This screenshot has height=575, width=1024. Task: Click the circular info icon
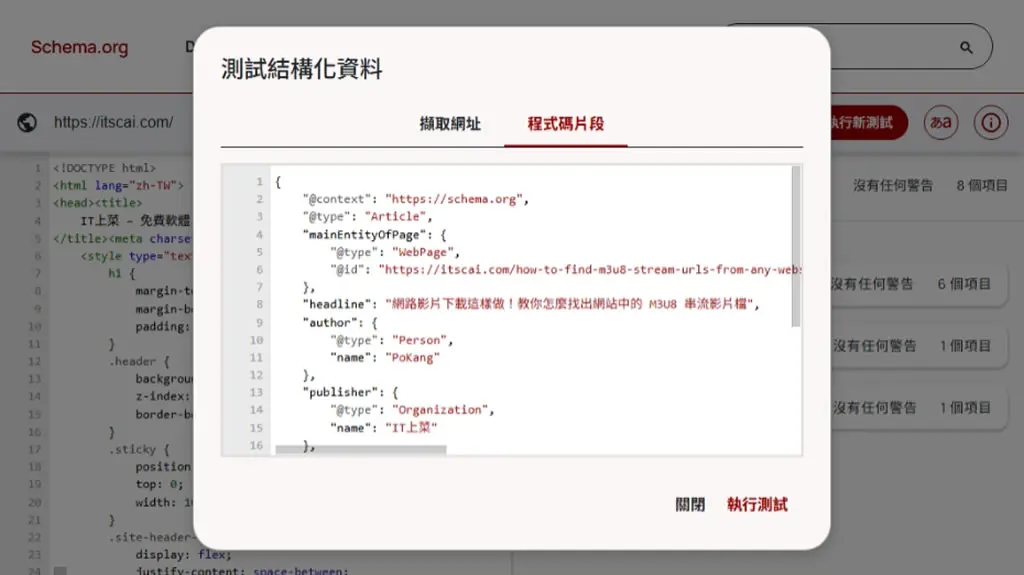[x=991, y=122]
